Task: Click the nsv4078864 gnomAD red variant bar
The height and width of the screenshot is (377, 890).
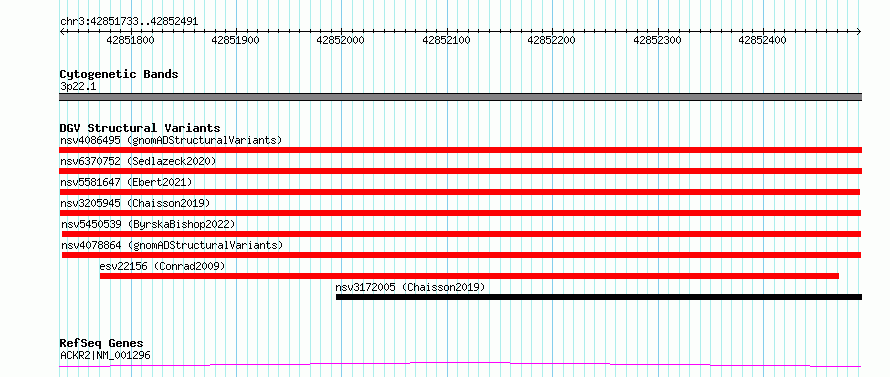Action: point(461,255)
